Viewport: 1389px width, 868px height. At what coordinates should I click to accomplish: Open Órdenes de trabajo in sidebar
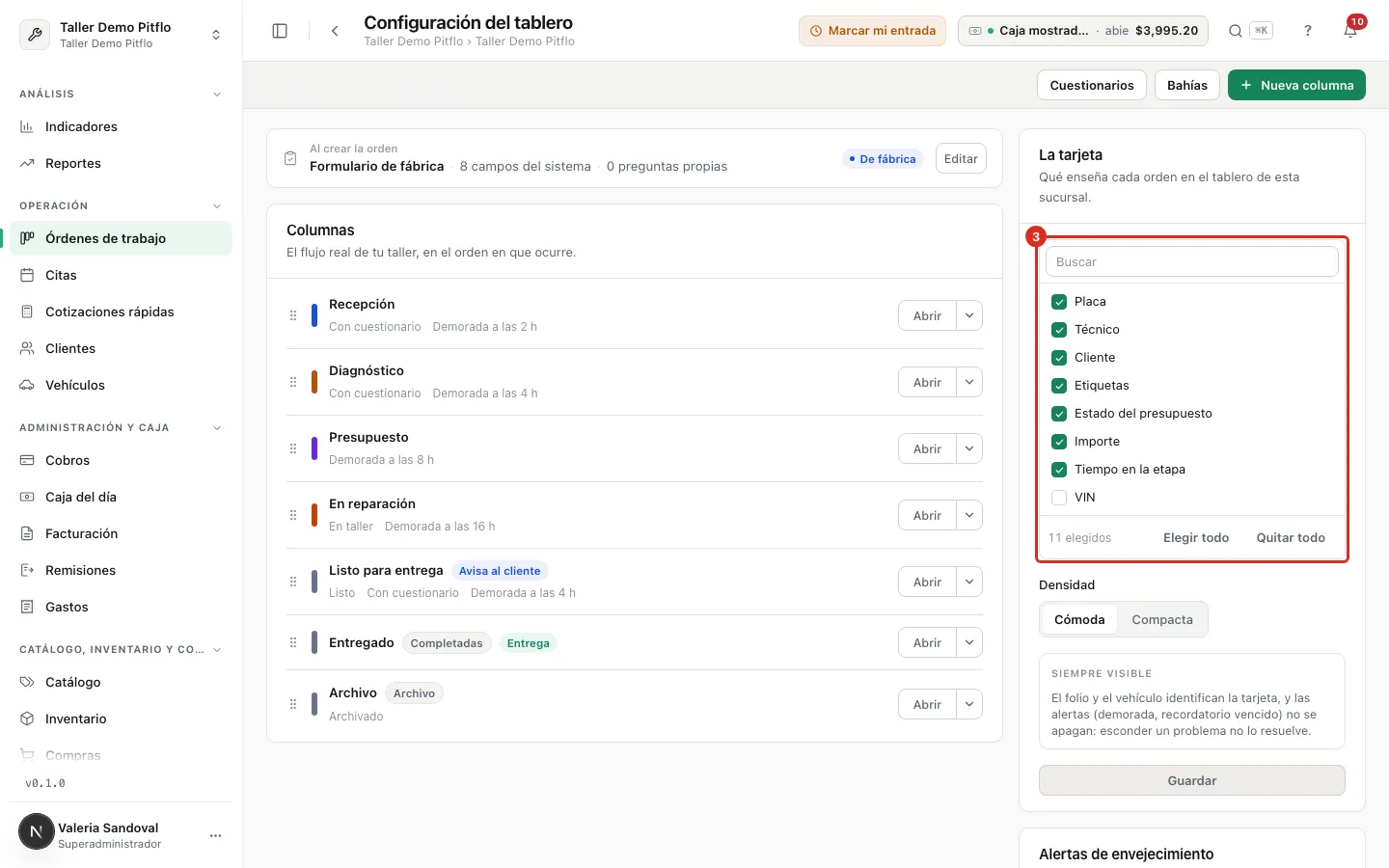point(122,238)
